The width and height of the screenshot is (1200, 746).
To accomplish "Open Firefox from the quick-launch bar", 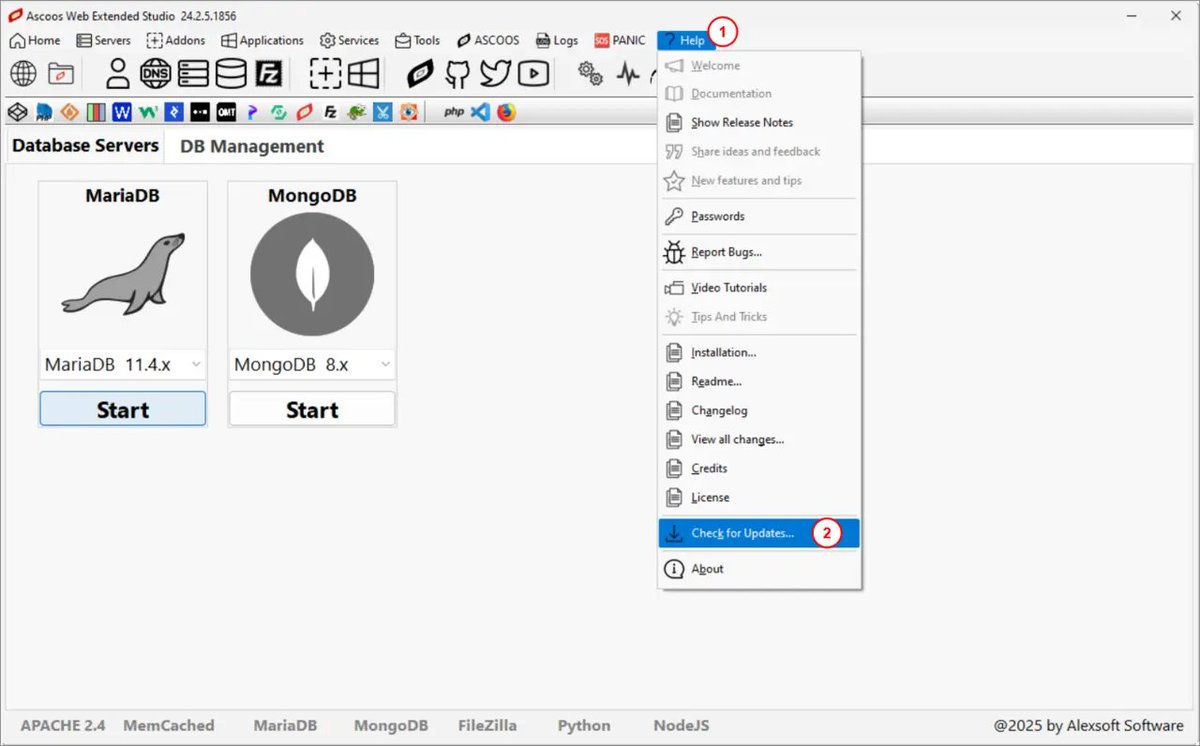I will point(505,111).
